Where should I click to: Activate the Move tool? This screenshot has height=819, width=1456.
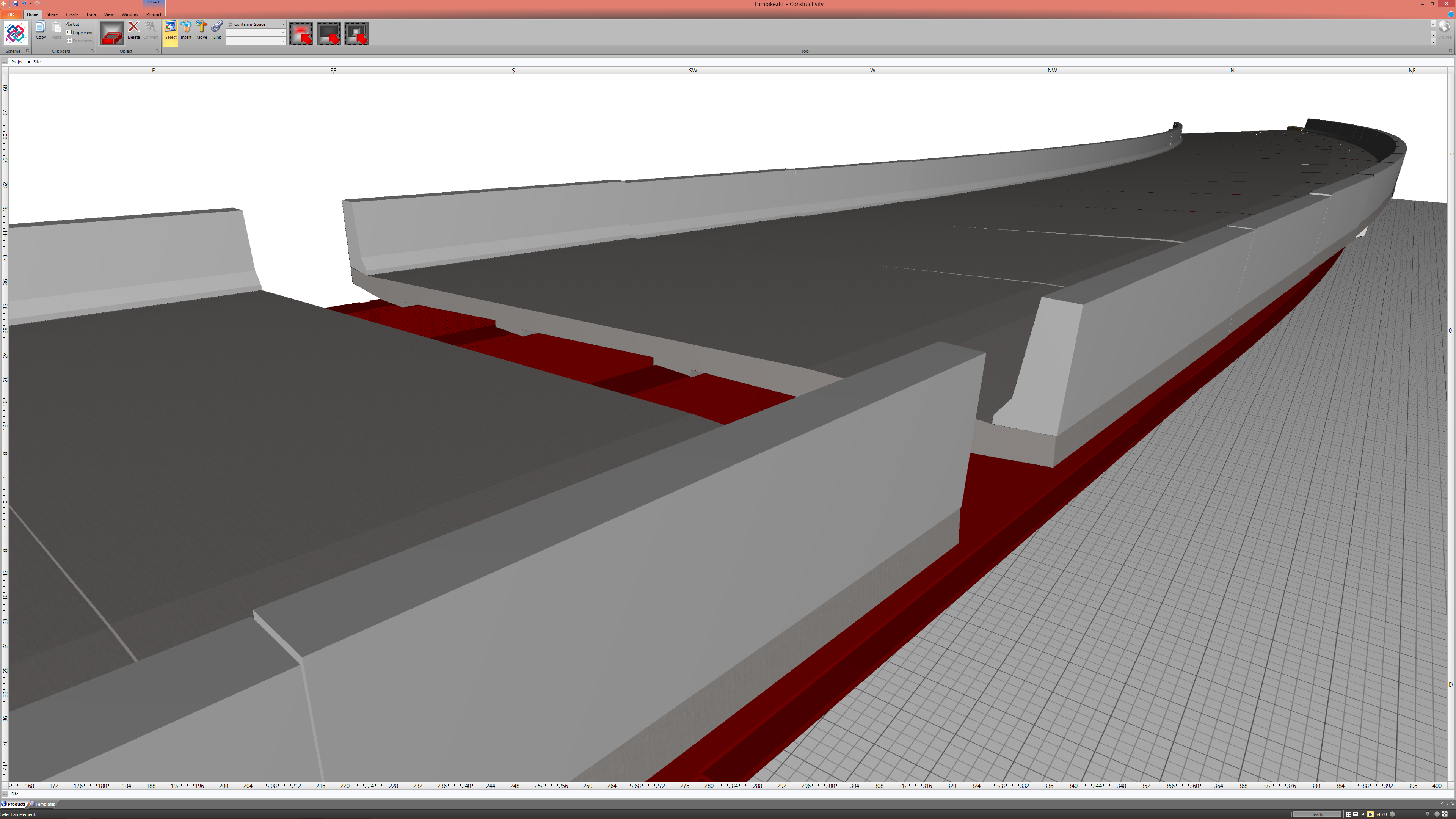click(201, 30)
